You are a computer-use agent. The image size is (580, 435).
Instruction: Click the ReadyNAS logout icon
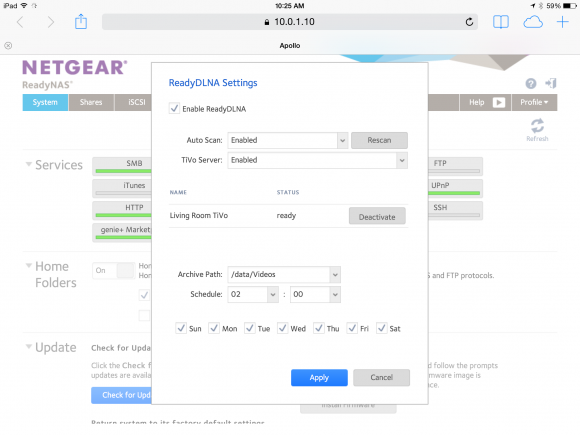pos(551,83)
